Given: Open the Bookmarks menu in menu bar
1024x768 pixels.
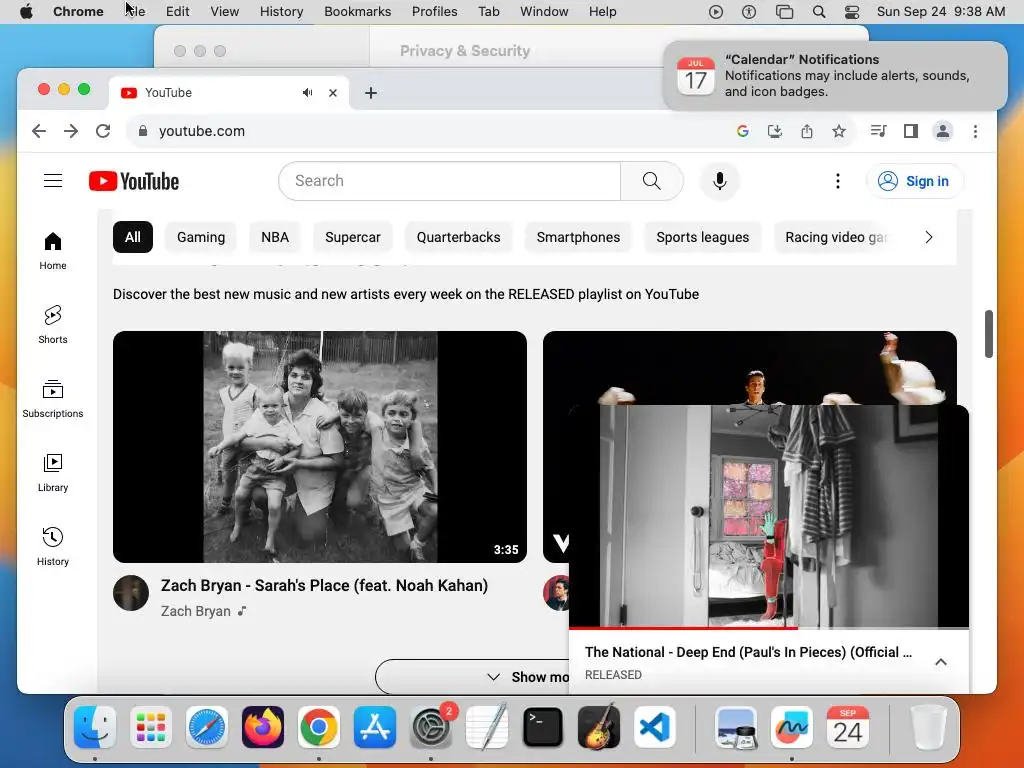Looking at the screenshot, I should click(357, 12).
